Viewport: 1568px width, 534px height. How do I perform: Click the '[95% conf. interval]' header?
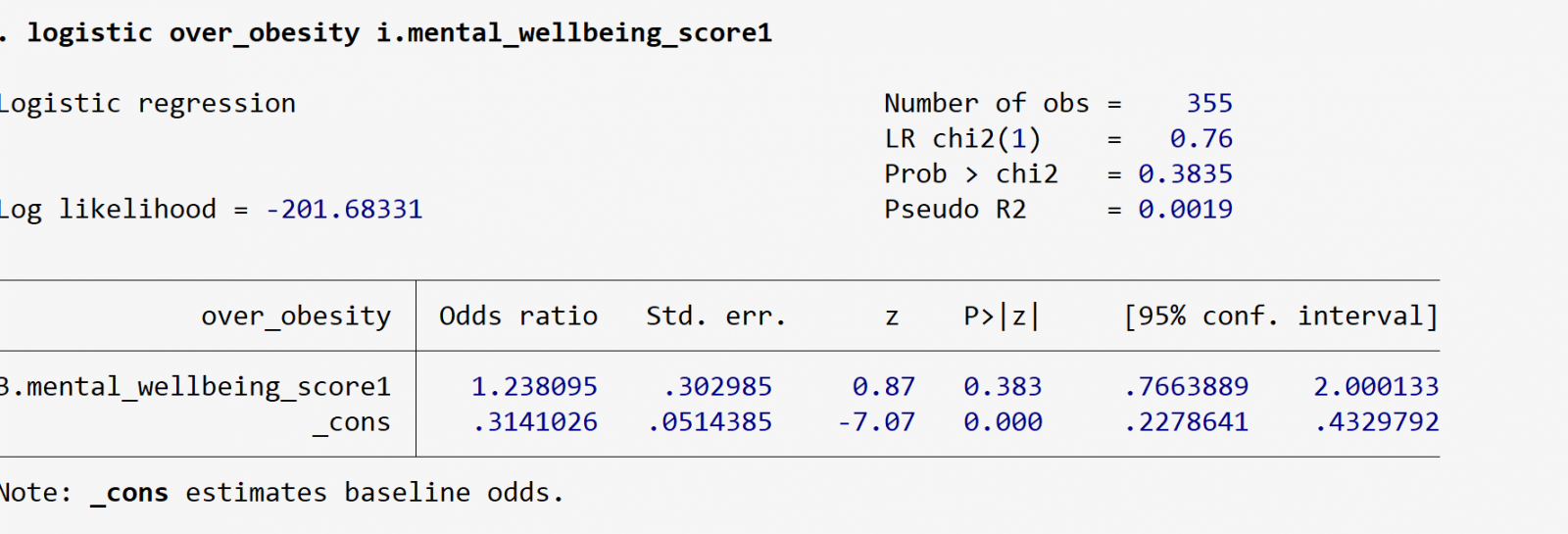coord(1281,316)
